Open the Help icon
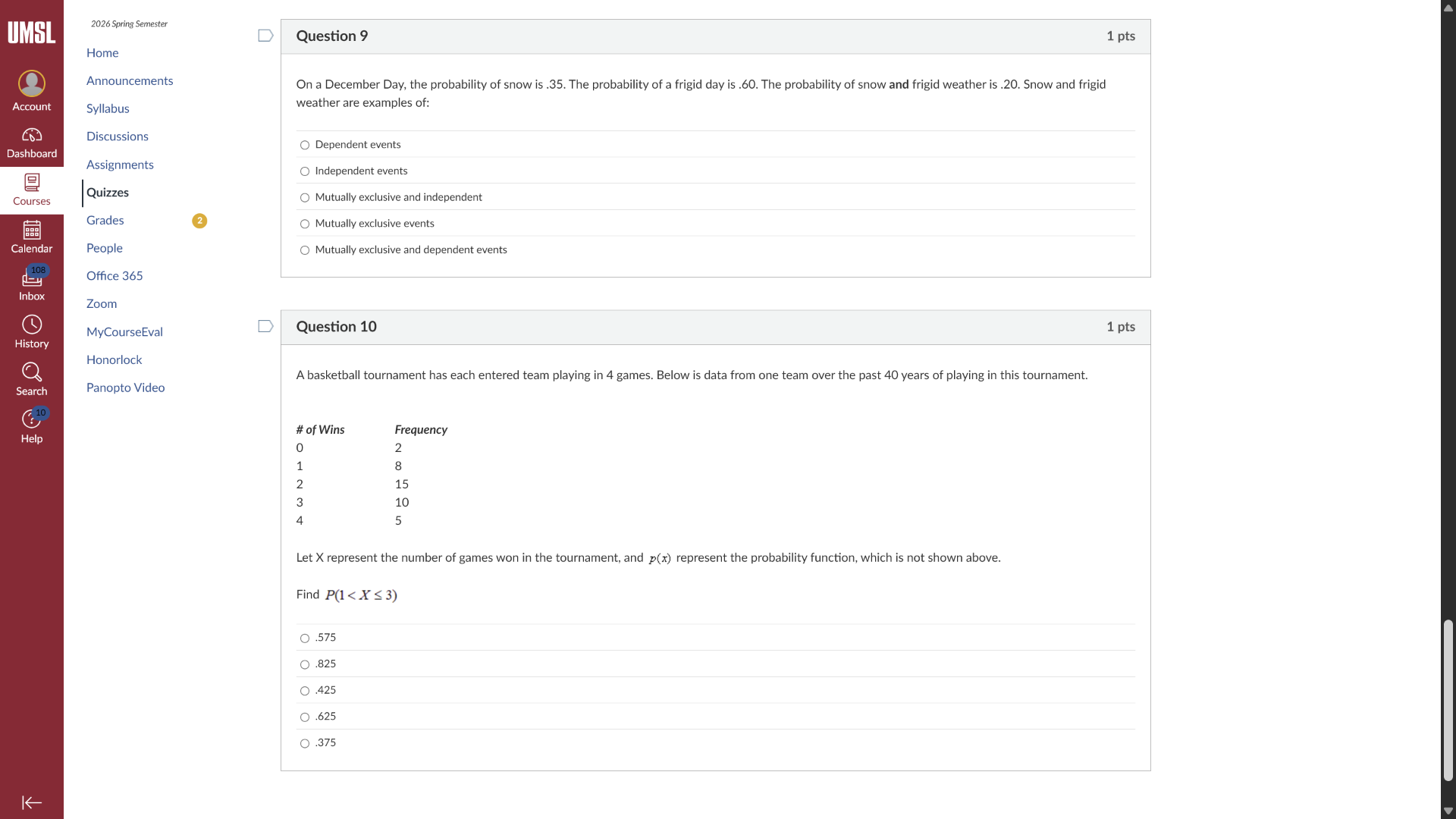 [x=32, y=419]
